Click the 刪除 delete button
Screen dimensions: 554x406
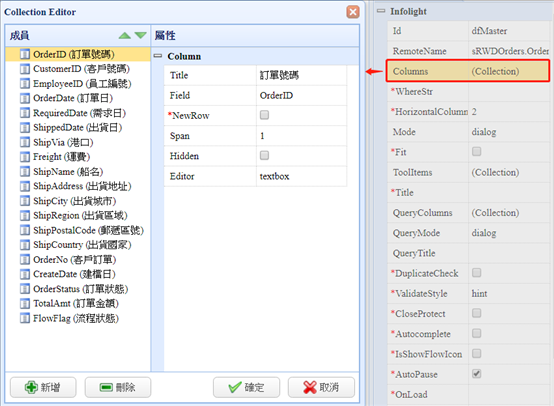(118, 387)
